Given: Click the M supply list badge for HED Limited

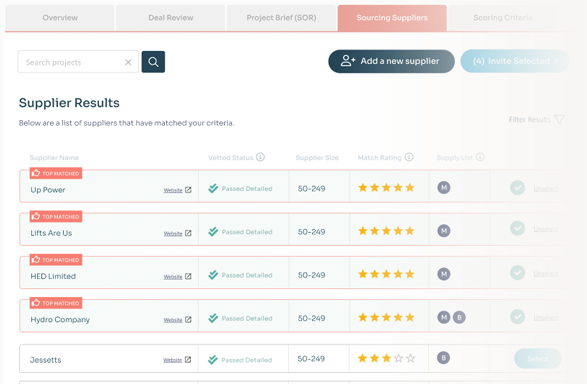Looking at the screenshot, I should [444, 274].
